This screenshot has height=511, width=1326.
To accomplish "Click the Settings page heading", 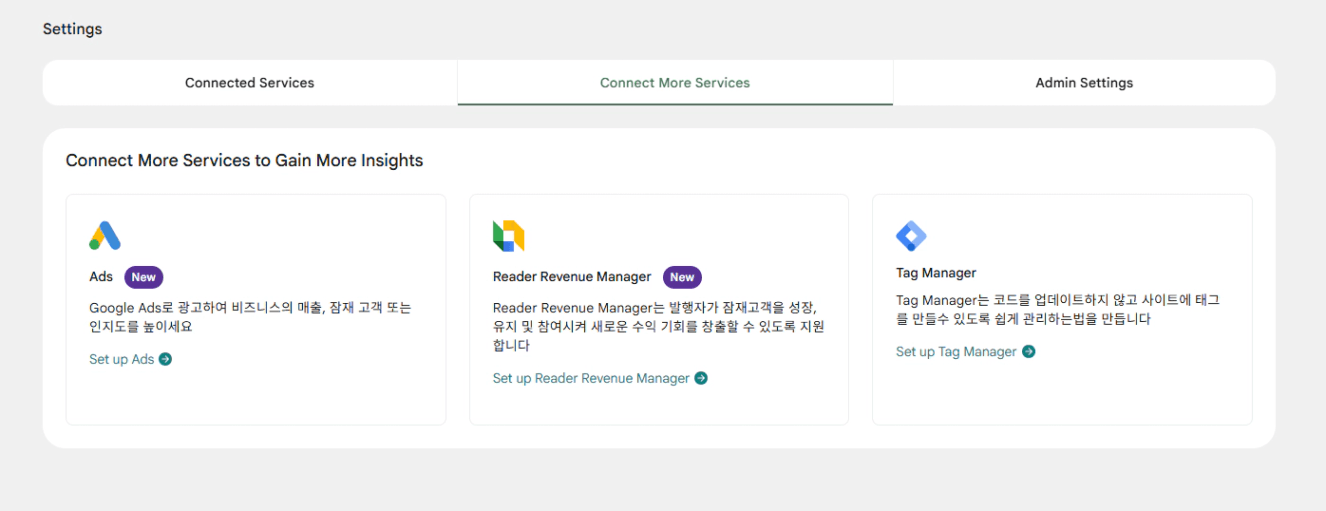I will pyautogui.click(x=72, y=29).
